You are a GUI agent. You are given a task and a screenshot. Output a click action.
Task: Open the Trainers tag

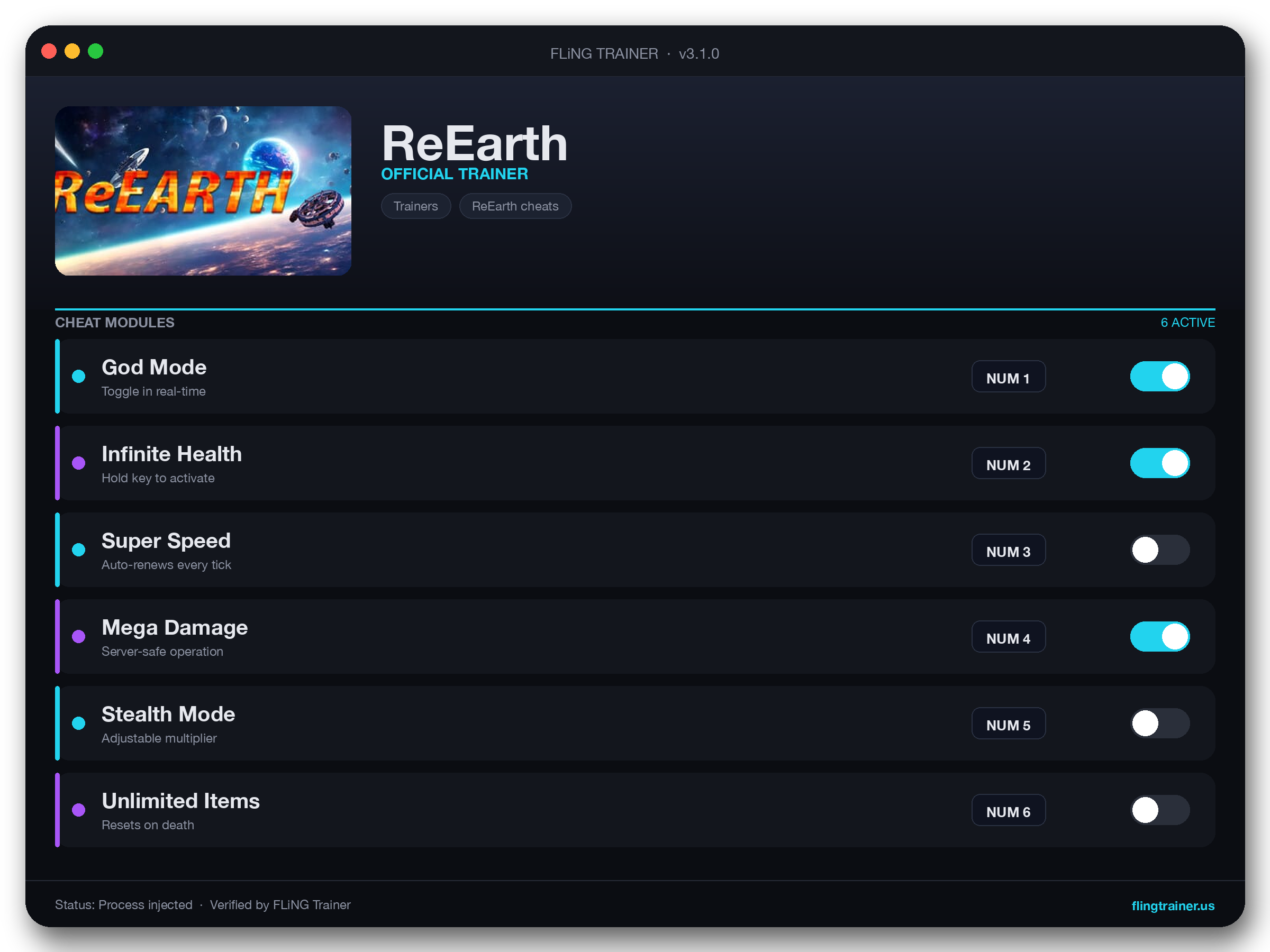pos(416,206)
